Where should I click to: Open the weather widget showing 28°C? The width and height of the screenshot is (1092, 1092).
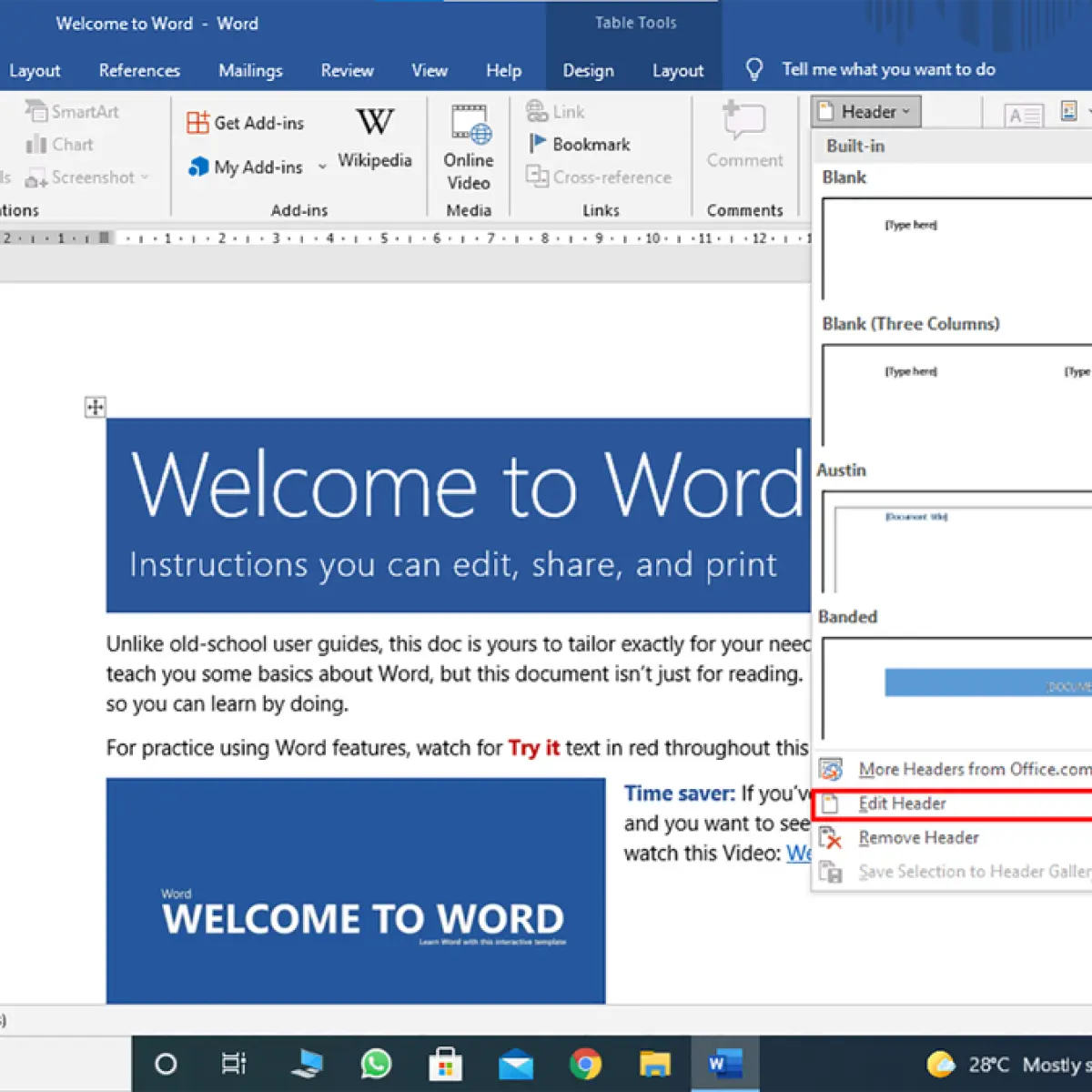(1008, 1064)
